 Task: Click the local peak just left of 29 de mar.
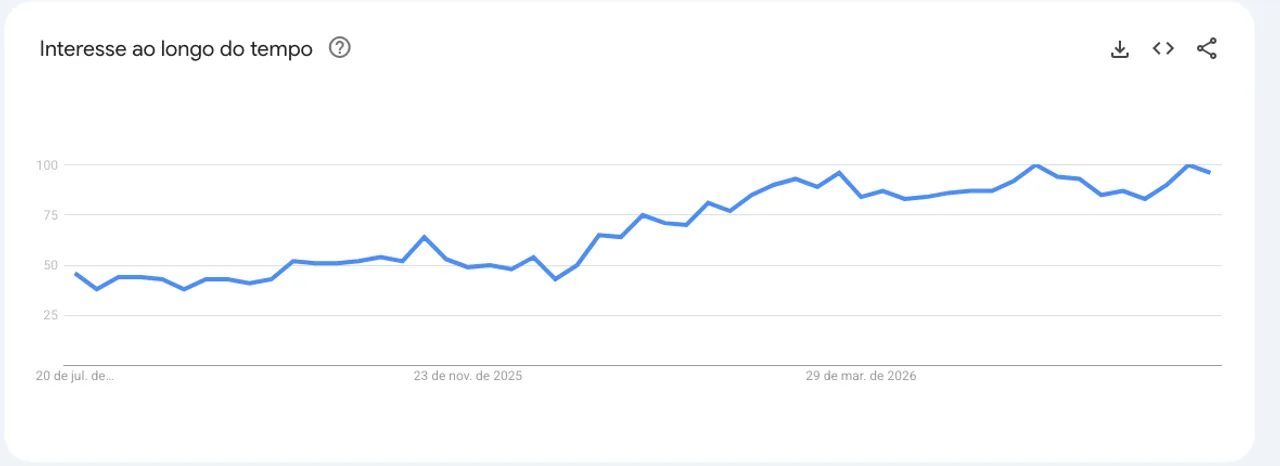(839, 173)
